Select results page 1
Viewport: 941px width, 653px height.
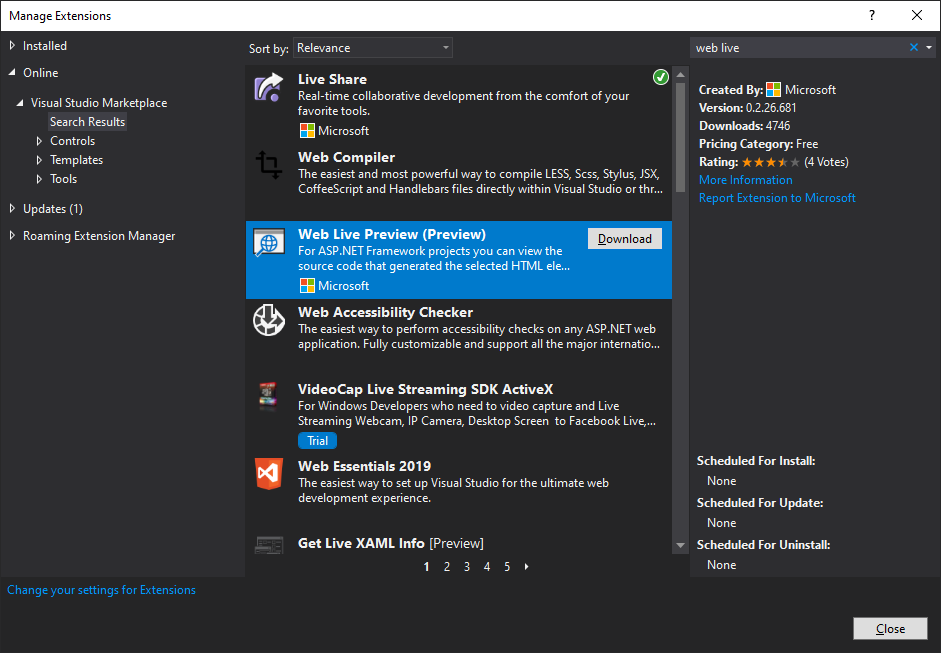coord(427,567)
